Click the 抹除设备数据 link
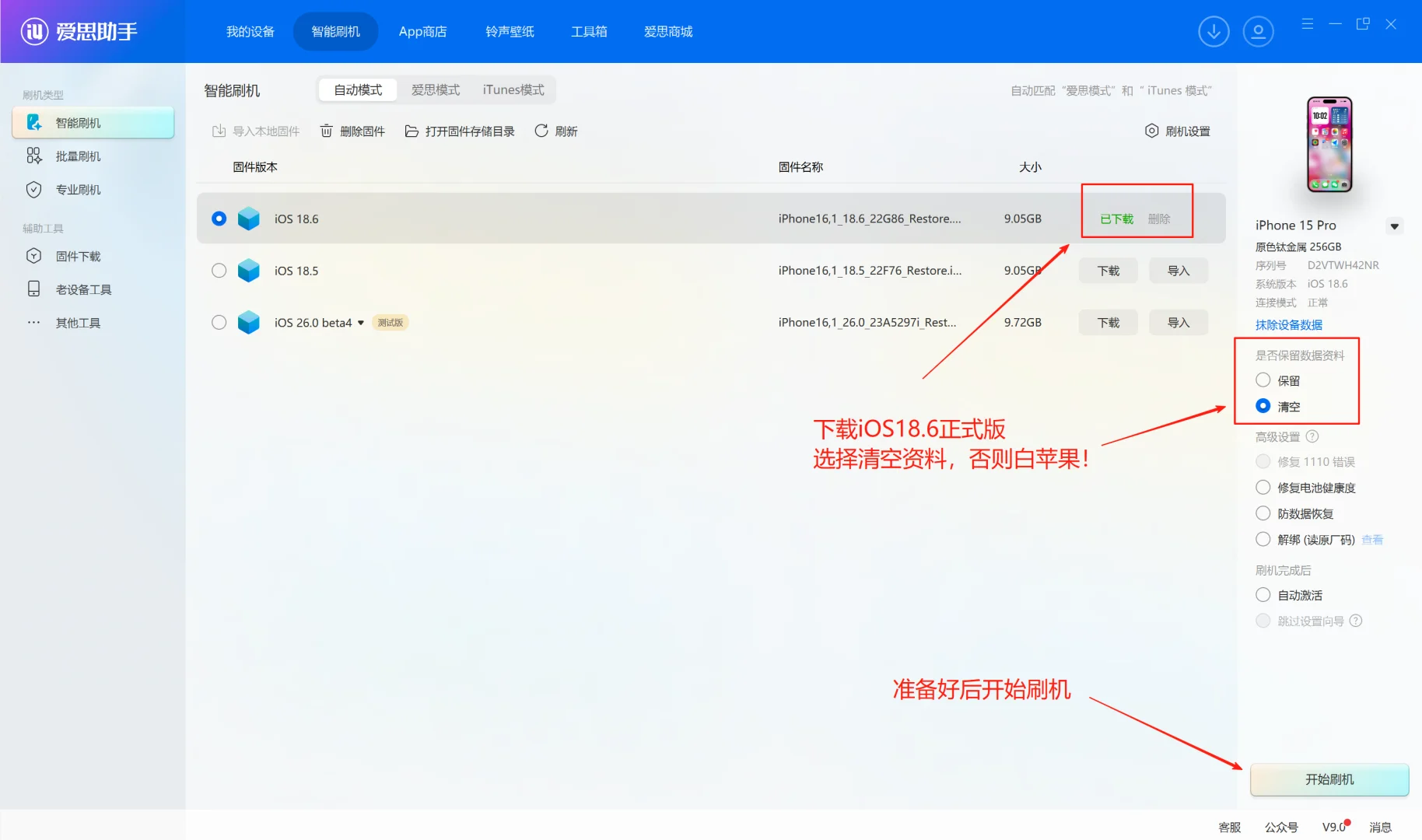This screenshot has height=840, width=1422. tap(1288, 325)
